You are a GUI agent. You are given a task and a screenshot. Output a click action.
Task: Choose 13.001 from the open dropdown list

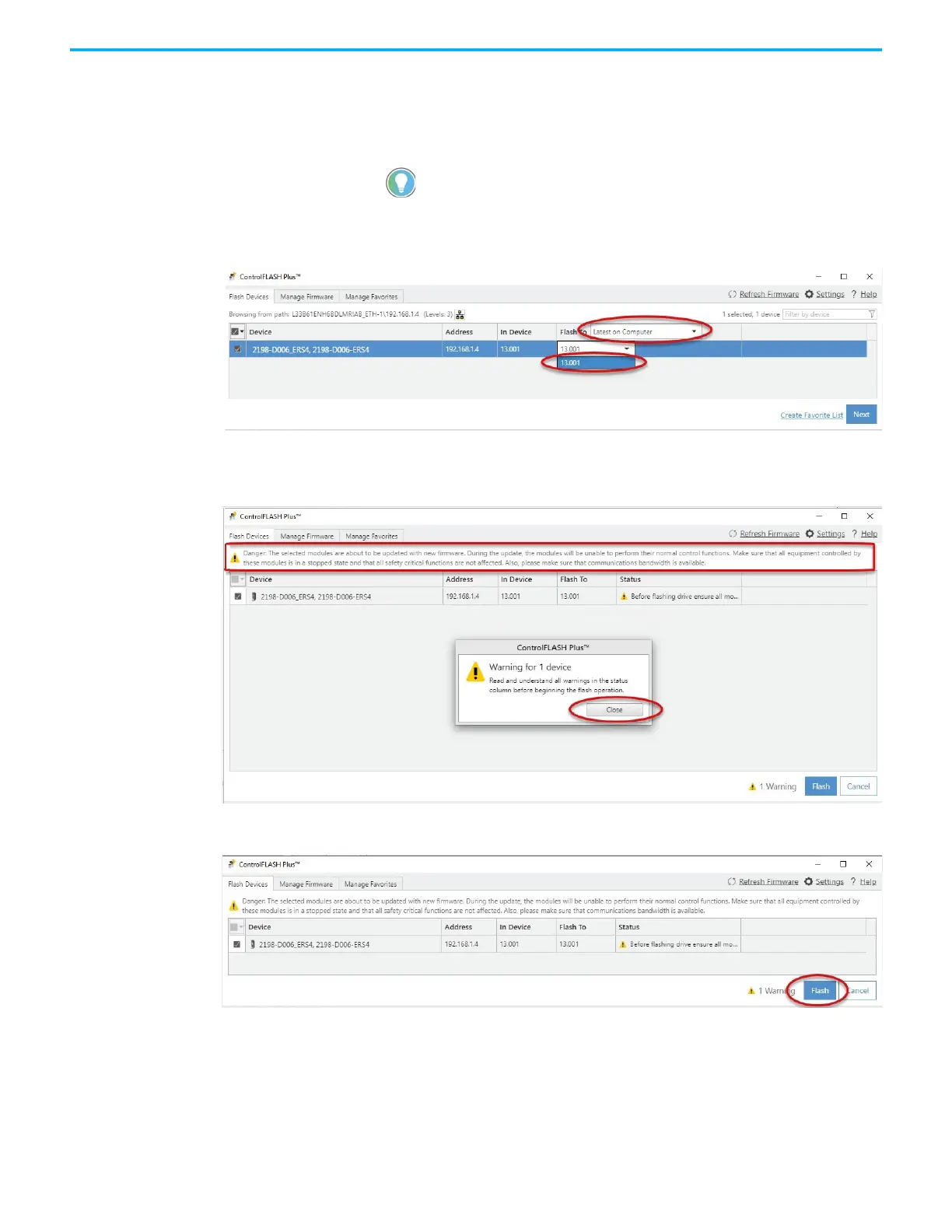596,362
